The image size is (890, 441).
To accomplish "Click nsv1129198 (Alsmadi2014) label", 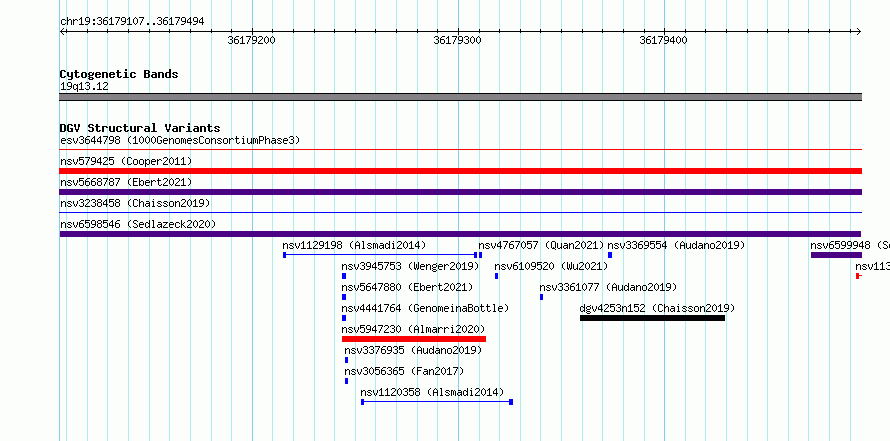I will (354, 245).
